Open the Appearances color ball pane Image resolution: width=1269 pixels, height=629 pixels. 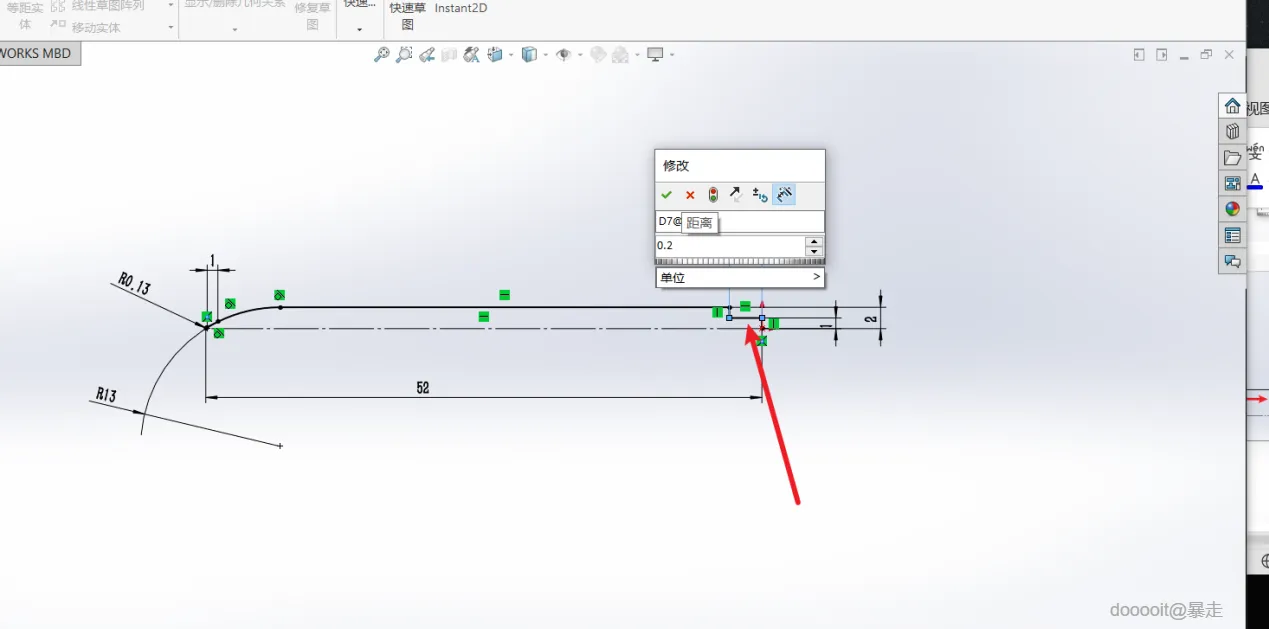(1232, 209)
